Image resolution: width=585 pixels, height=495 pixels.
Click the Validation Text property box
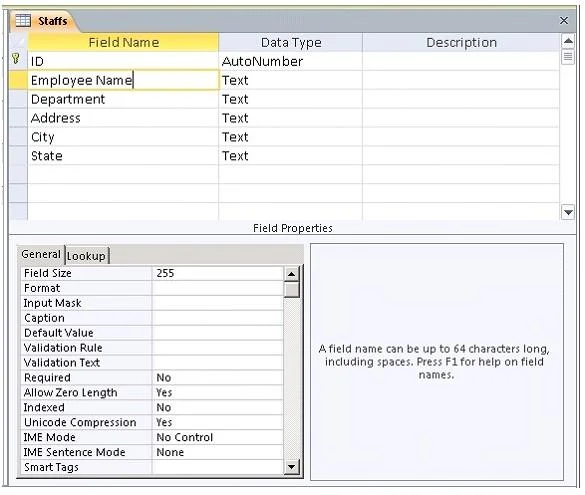218,363
